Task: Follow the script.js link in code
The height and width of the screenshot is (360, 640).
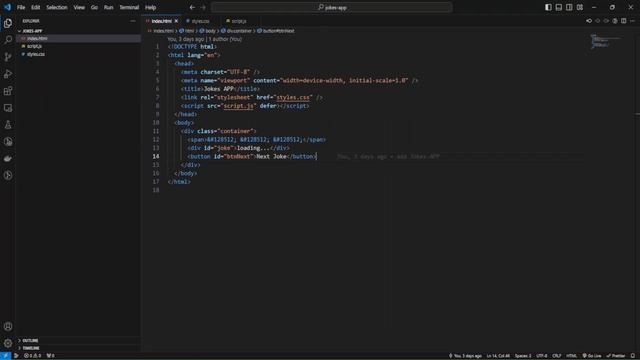Action: pos(239,106)
